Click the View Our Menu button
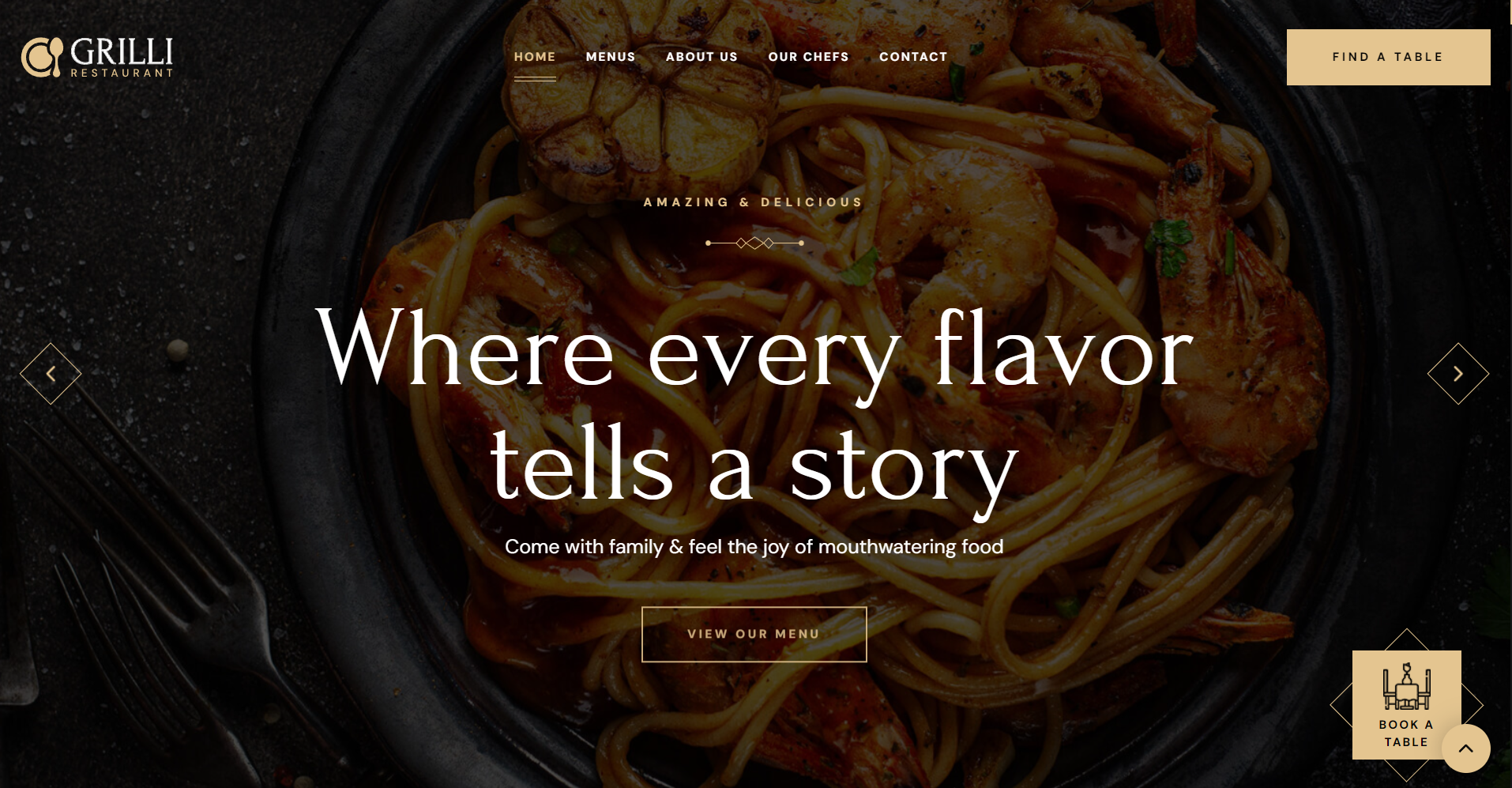 (754, 634)
